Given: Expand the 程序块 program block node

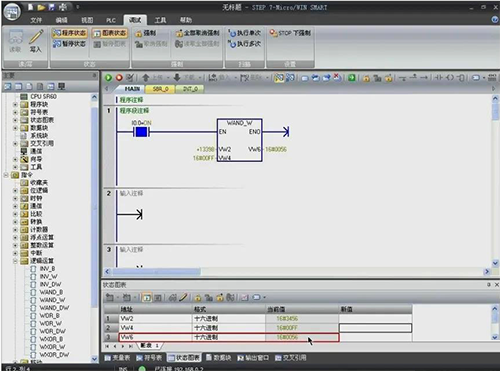Looking at the screenshot, I should tap(15, 104).
